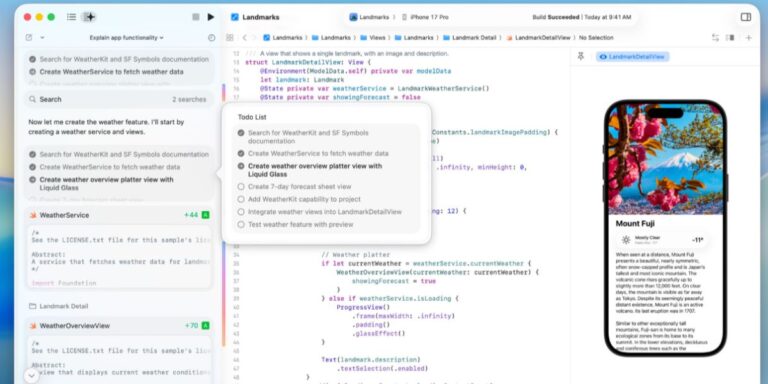
Task: Click the +70 change count
Action: [x=192, y=326]
